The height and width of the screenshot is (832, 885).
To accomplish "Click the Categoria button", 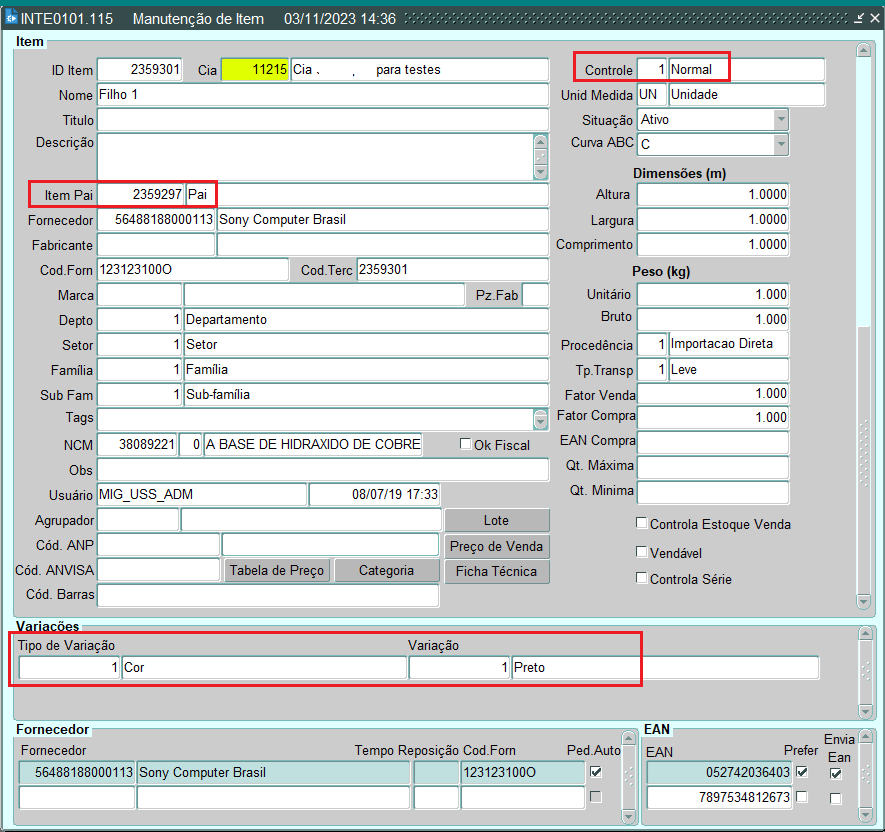I will [386, 570].
